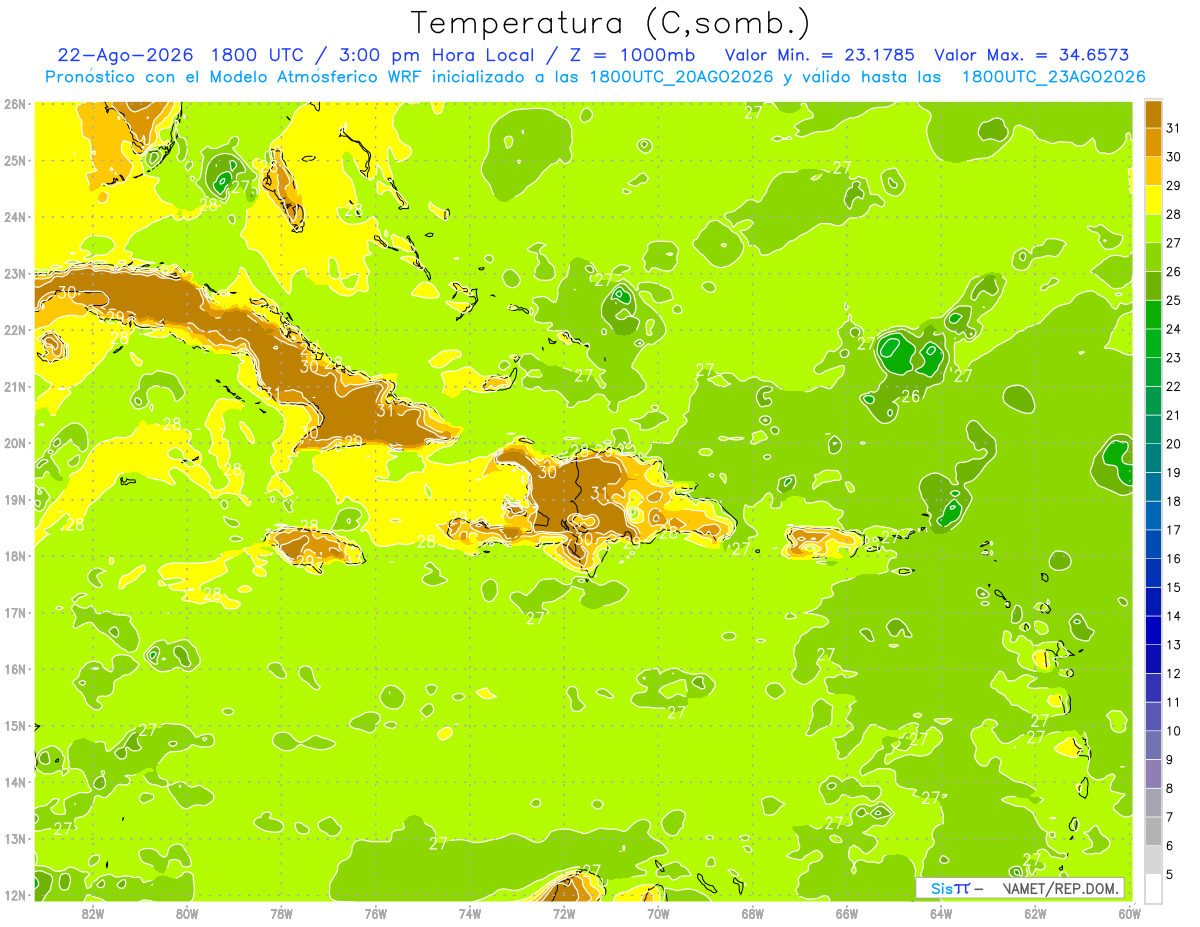The height and width of the screenshot is (927, 1200).
Task: Click the '78W' longitude axis label
Action: click(281, 913)
